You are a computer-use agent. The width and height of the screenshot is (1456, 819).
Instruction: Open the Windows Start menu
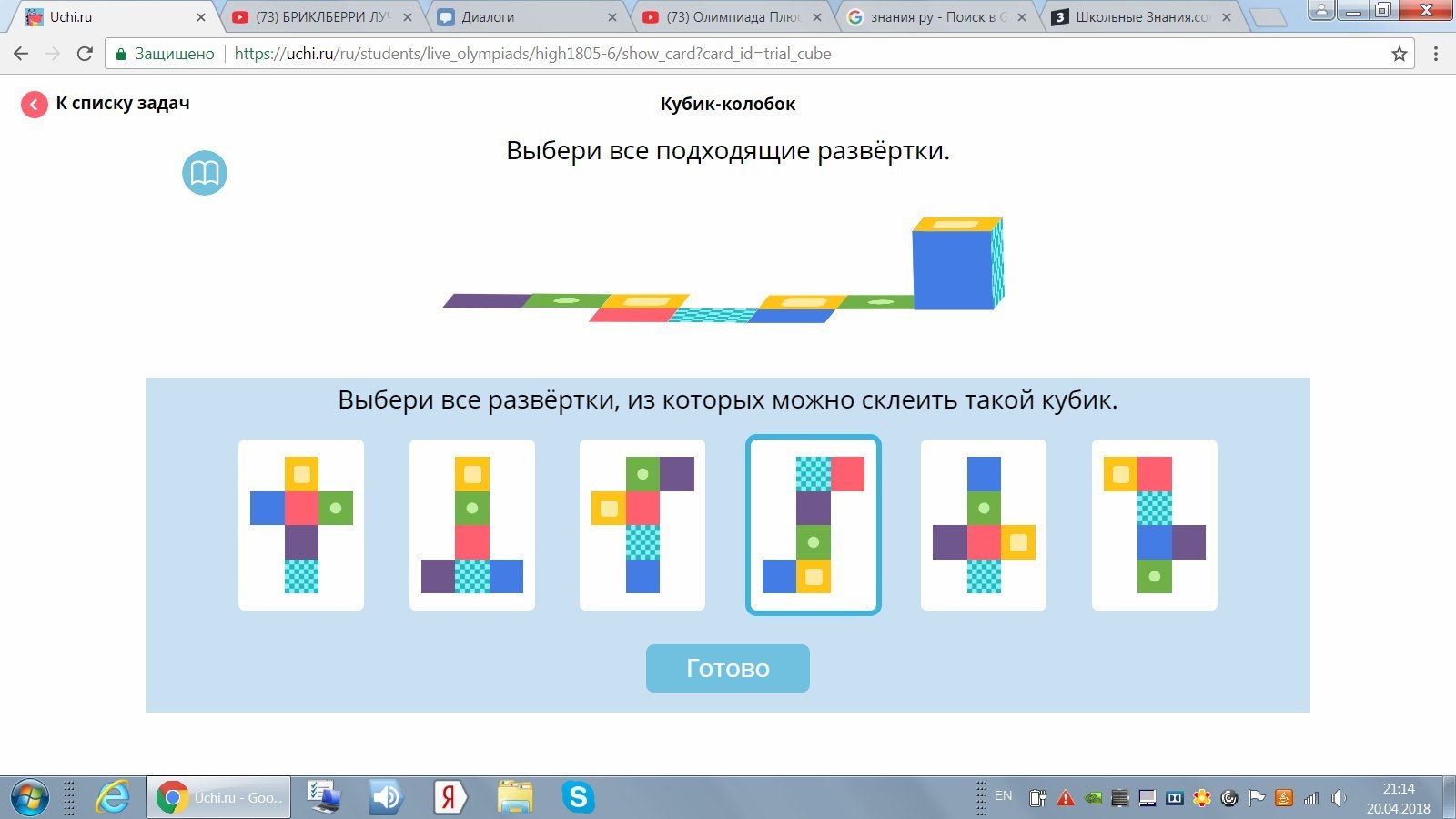(28, 797)
